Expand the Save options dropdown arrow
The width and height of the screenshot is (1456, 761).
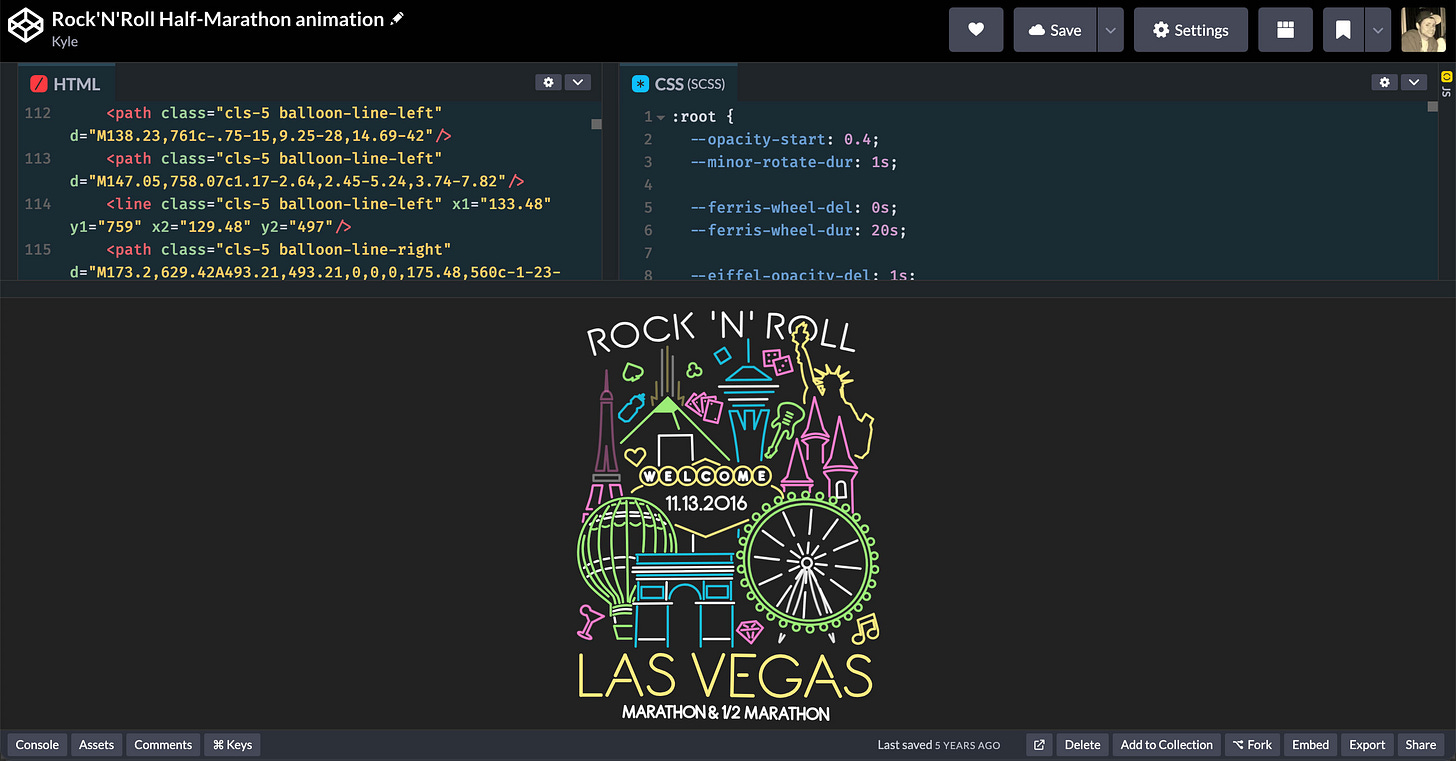(x=1110, y=30)
